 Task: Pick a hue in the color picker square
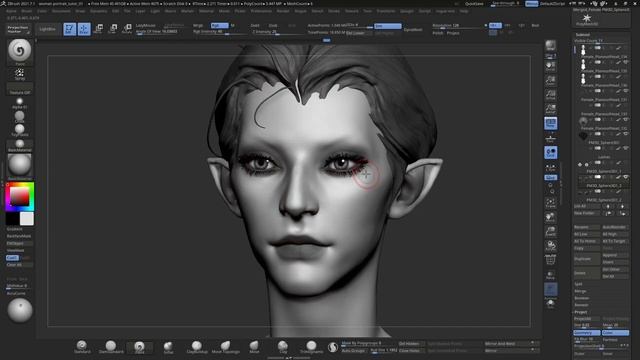(19, 197)
